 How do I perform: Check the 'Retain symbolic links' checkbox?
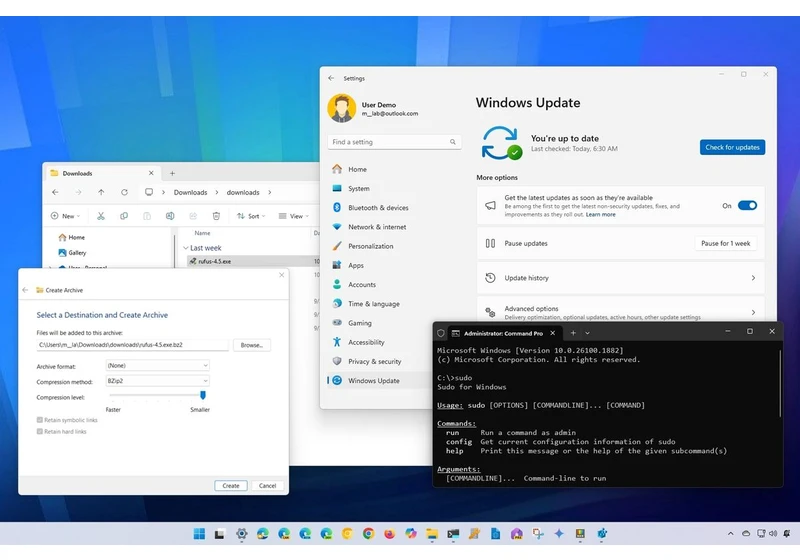(39, 420)
